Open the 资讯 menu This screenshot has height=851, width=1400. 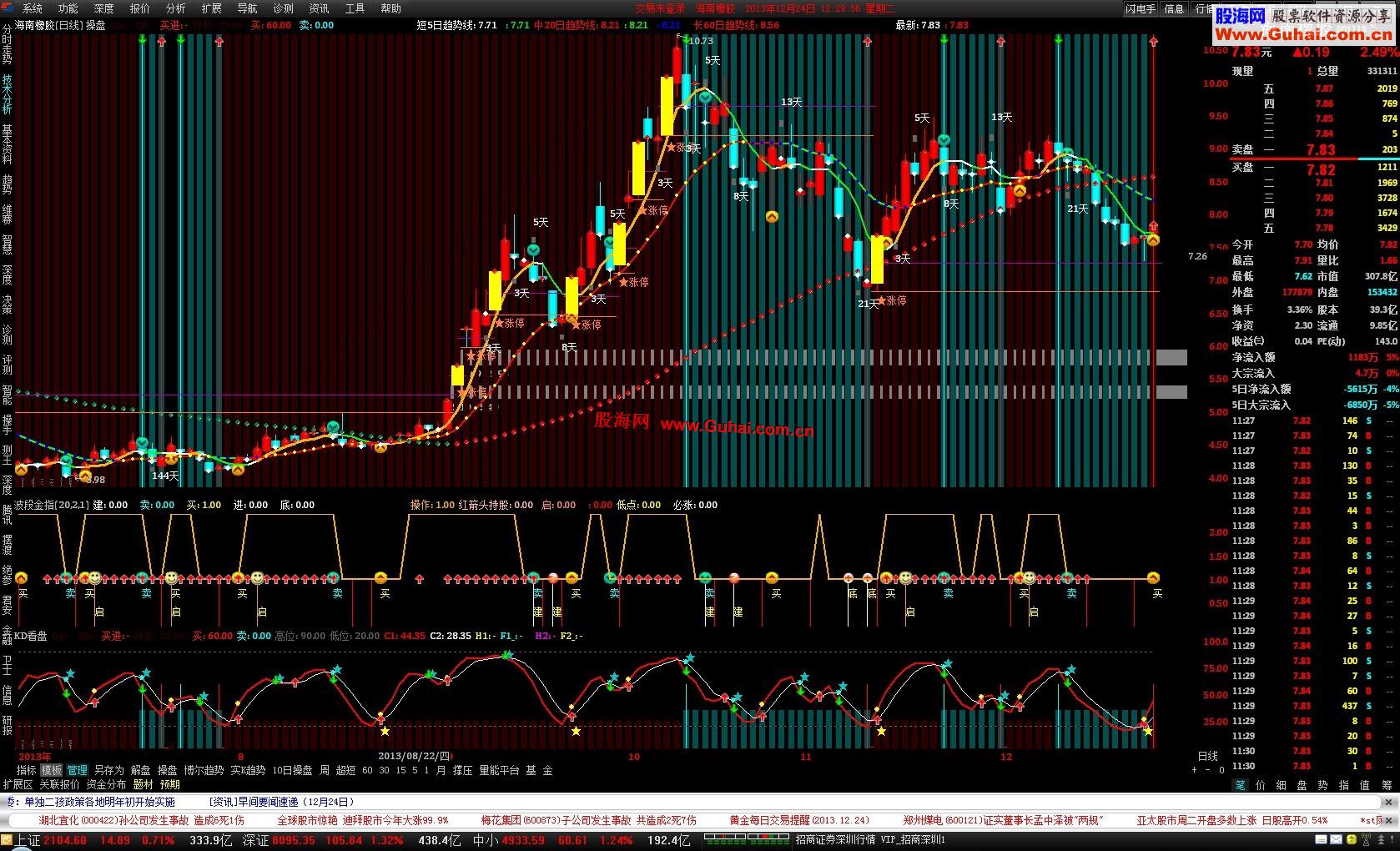pyautogui.click(x=319, y=8)
